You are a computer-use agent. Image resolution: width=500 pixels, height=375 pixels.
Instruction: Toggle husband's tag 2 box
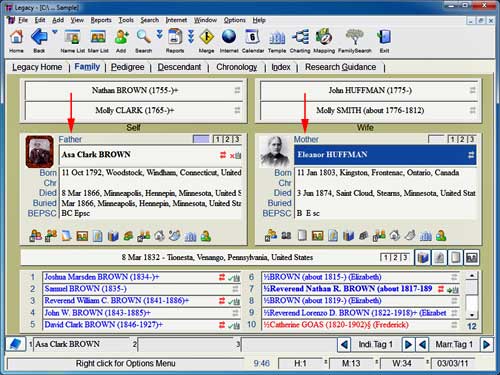coord(227,139)
